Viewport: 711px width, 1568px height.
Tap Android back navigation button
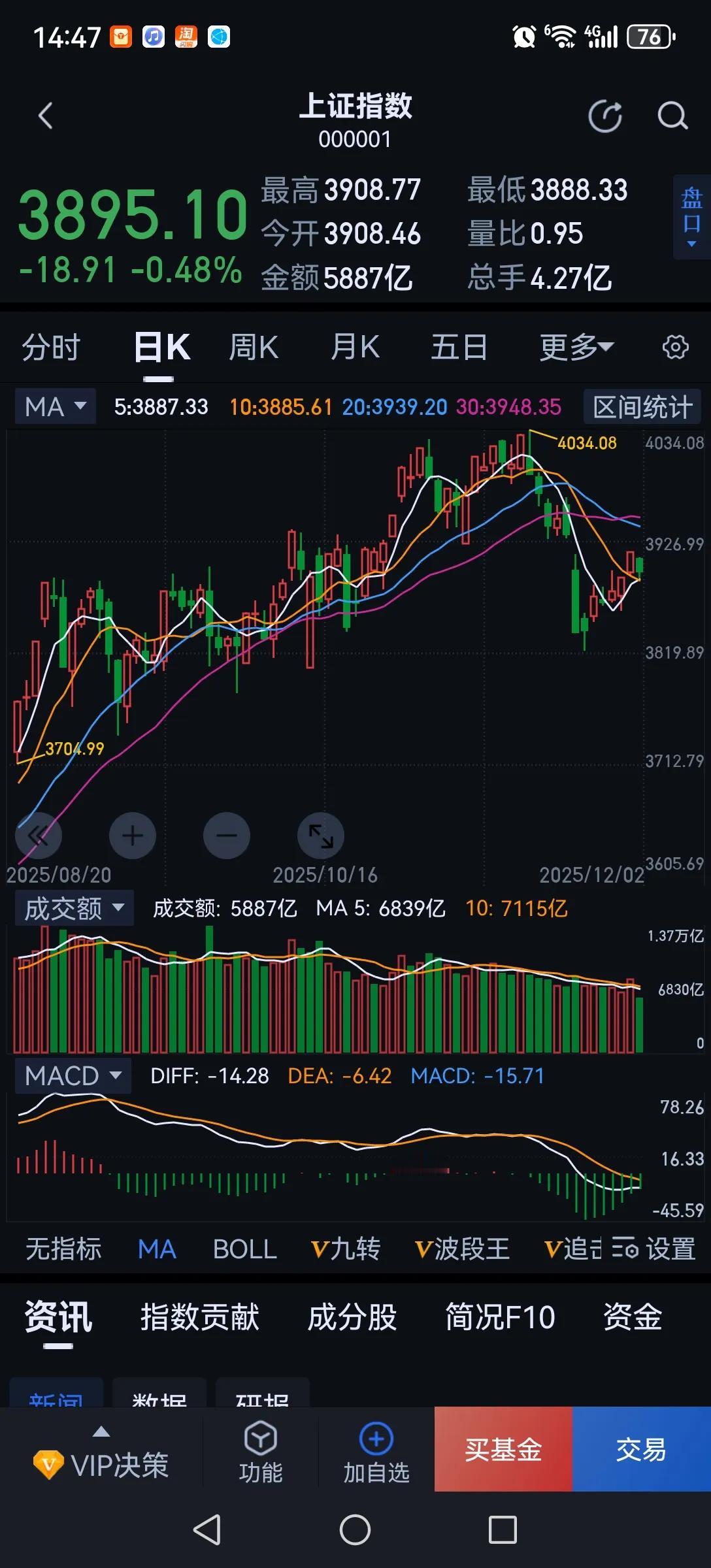point(207,1529)
